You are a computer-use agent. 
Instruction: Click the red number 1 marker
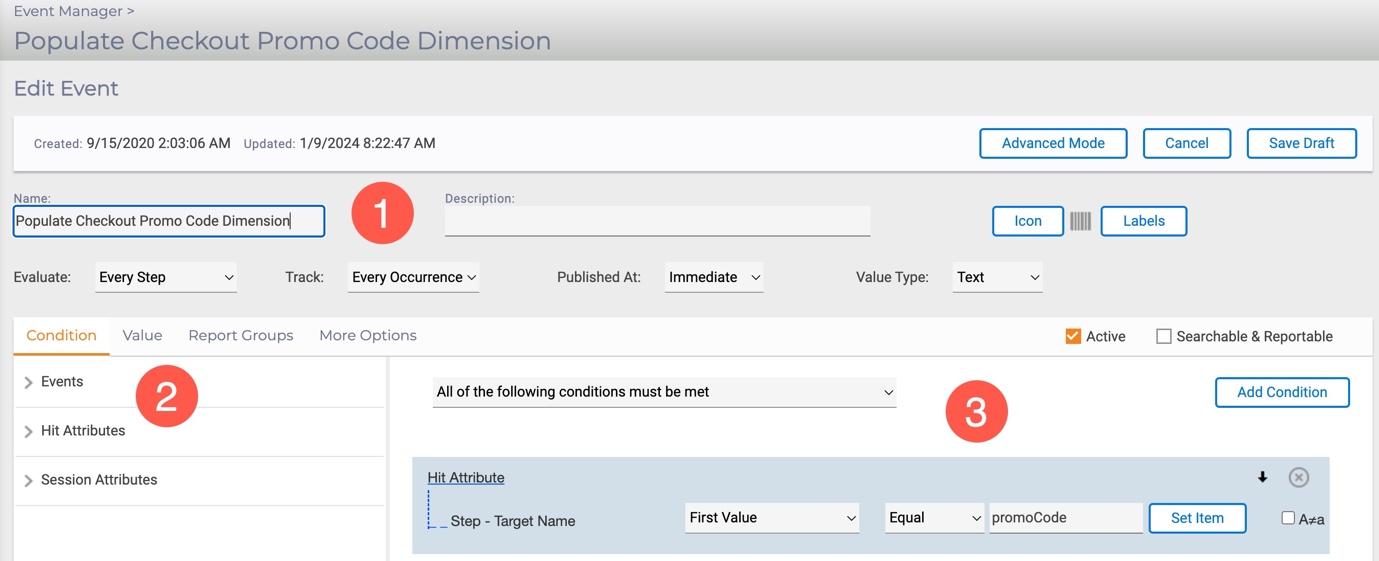pos(383,213)
